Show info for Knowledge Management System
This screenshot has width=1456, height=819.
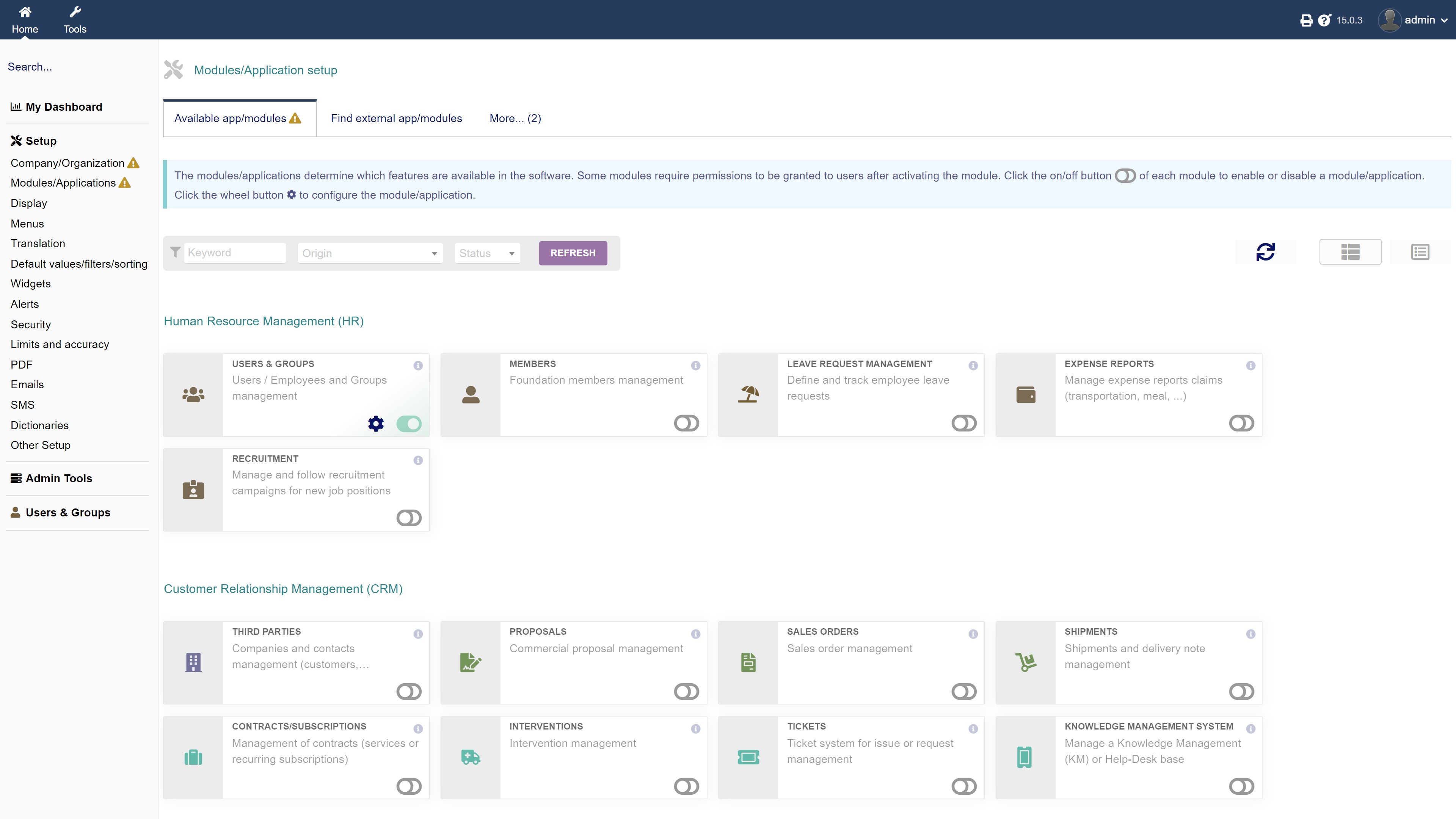click(x=1251, y=729)
